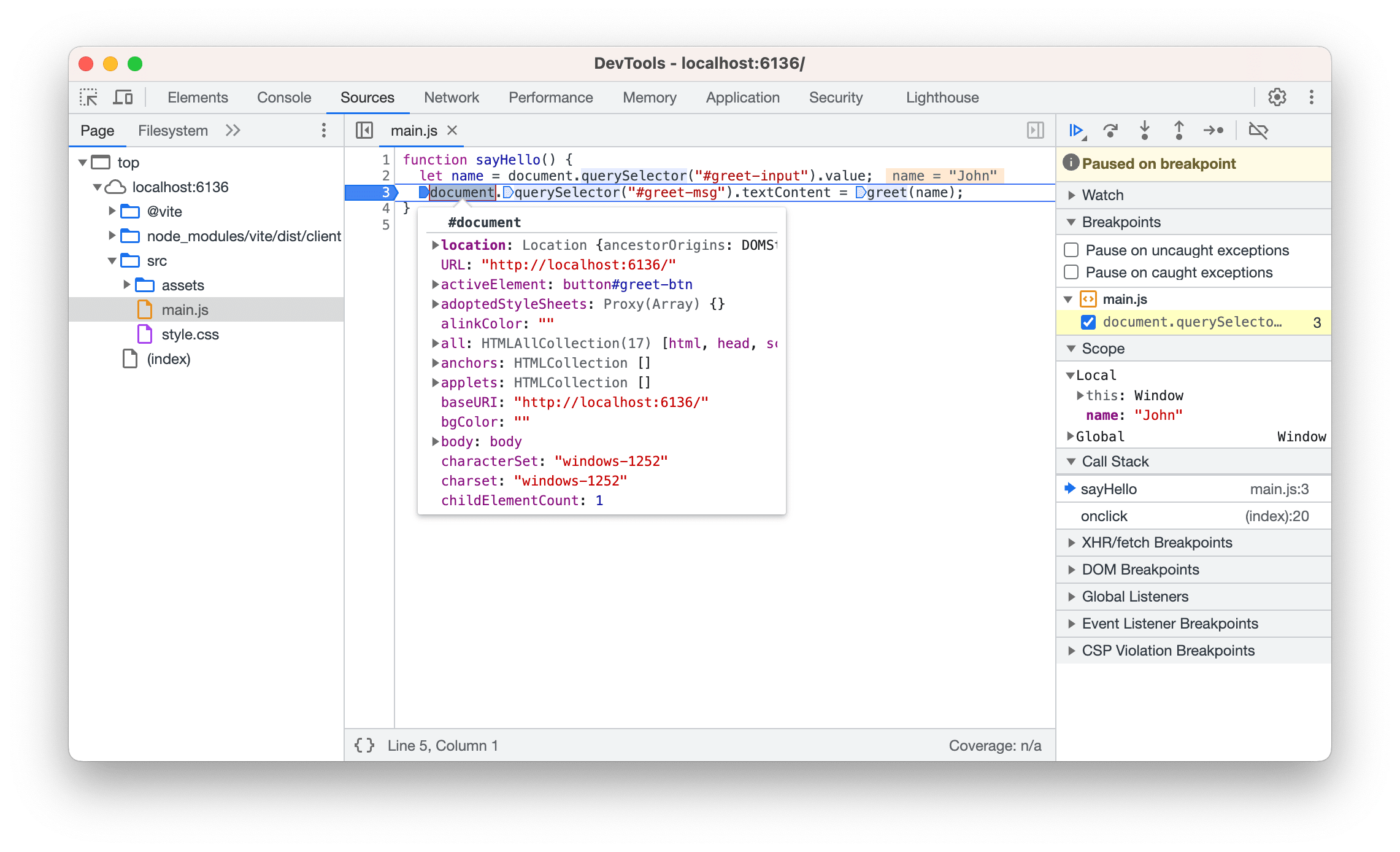Click the Step out of current function icon

coord(1179,130)
